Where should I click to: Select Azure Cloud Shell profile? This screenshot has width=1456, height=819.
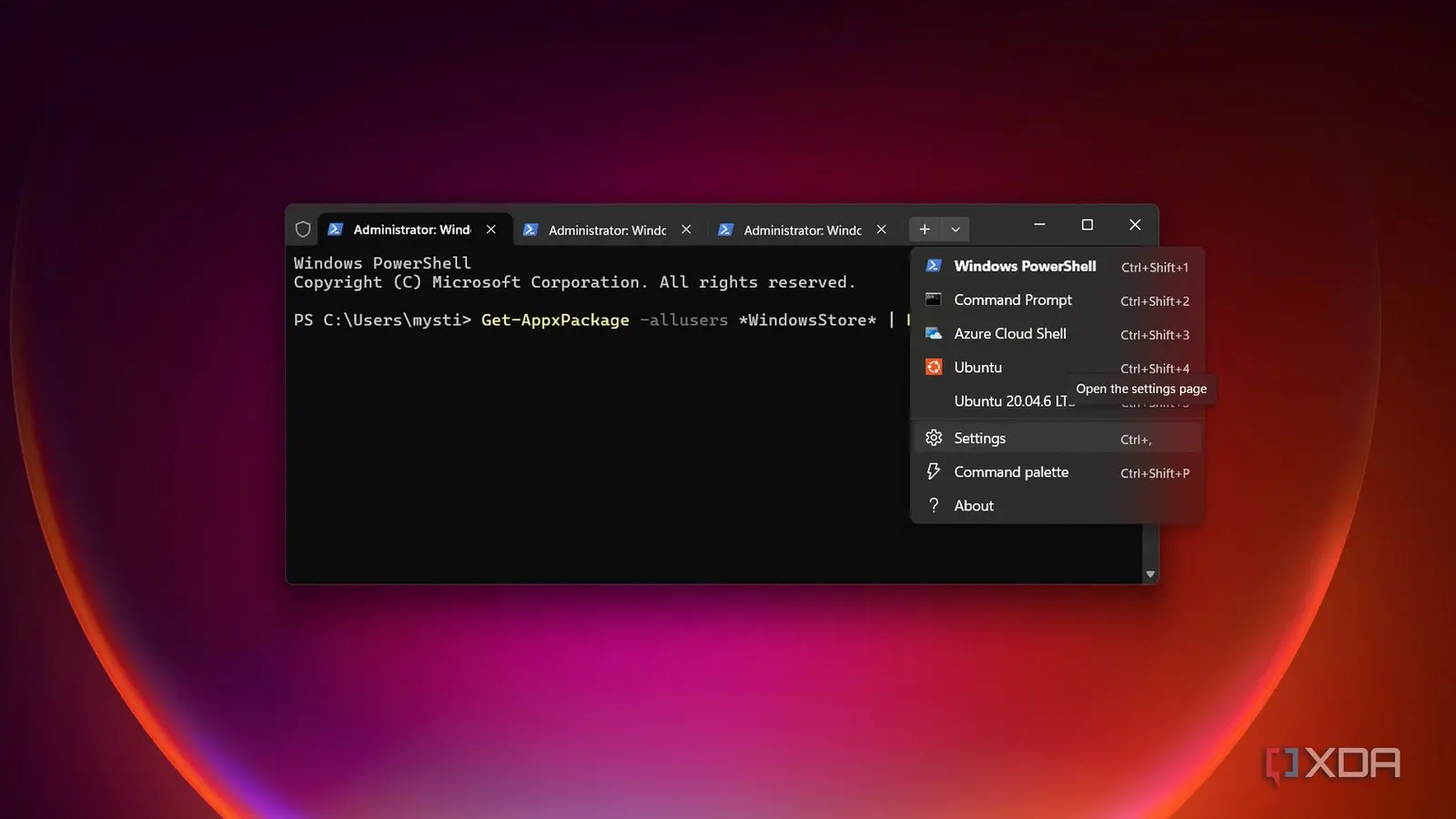click(1057, 334)
